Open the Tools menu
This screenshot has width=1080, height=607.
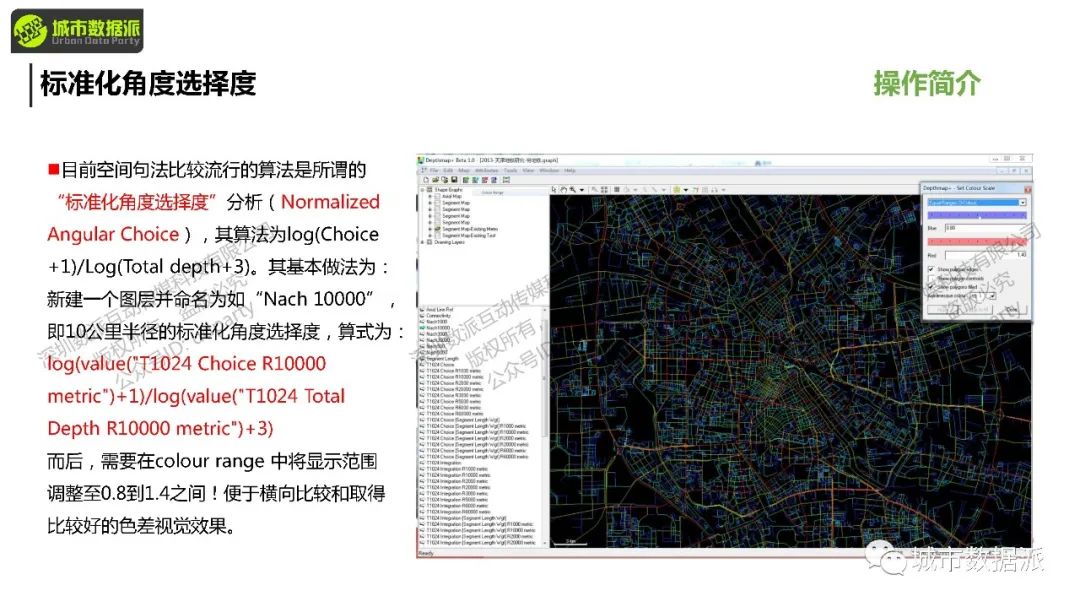(510, 170)
